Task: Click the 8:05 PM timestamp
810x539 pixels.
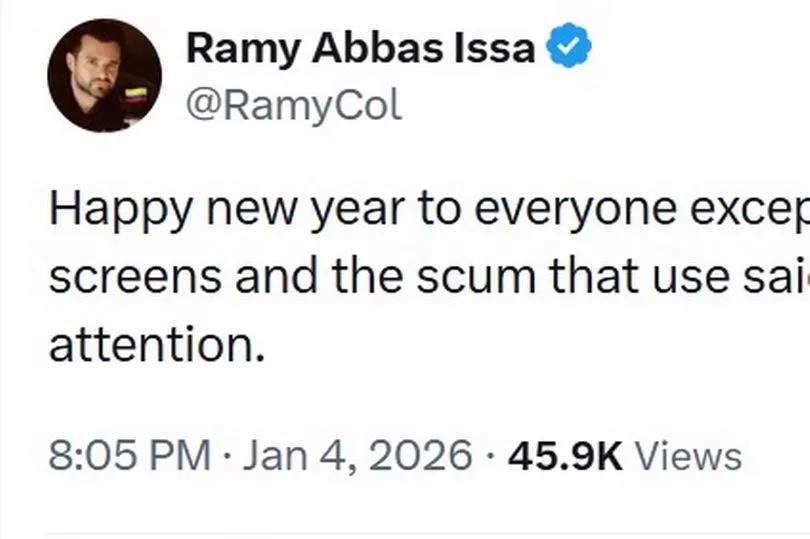Action: coord(129,456)
